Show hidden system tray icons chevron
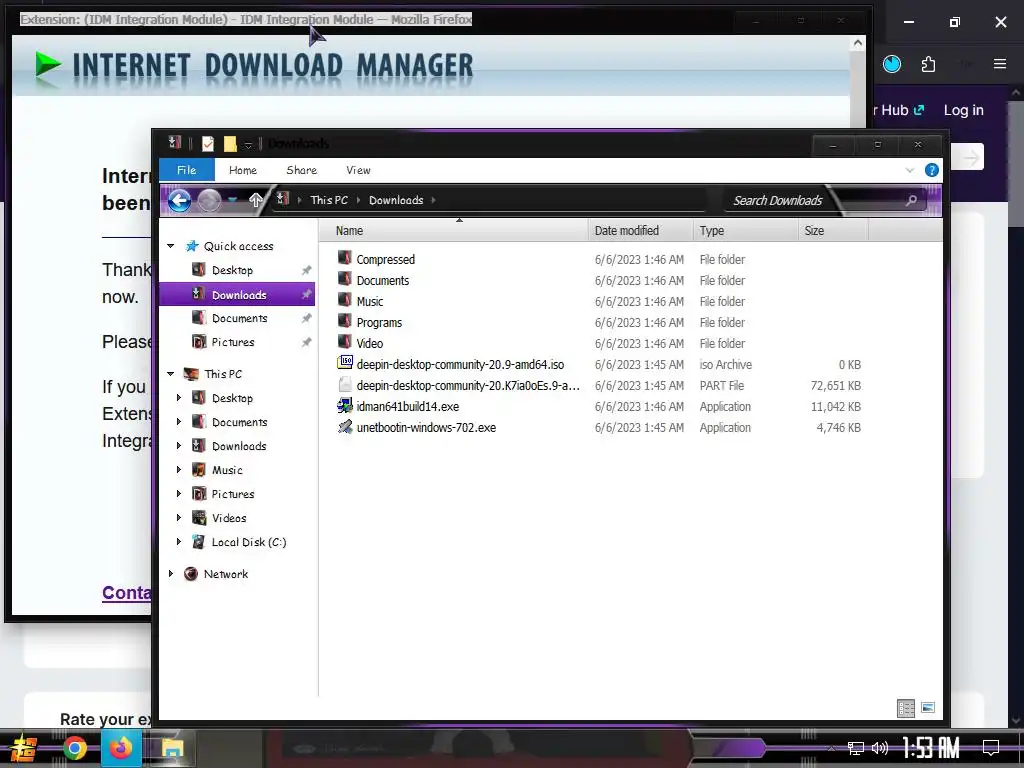The width and height of the screenshot is (1024, 768). pyautogui.click(x=831, y=748)
